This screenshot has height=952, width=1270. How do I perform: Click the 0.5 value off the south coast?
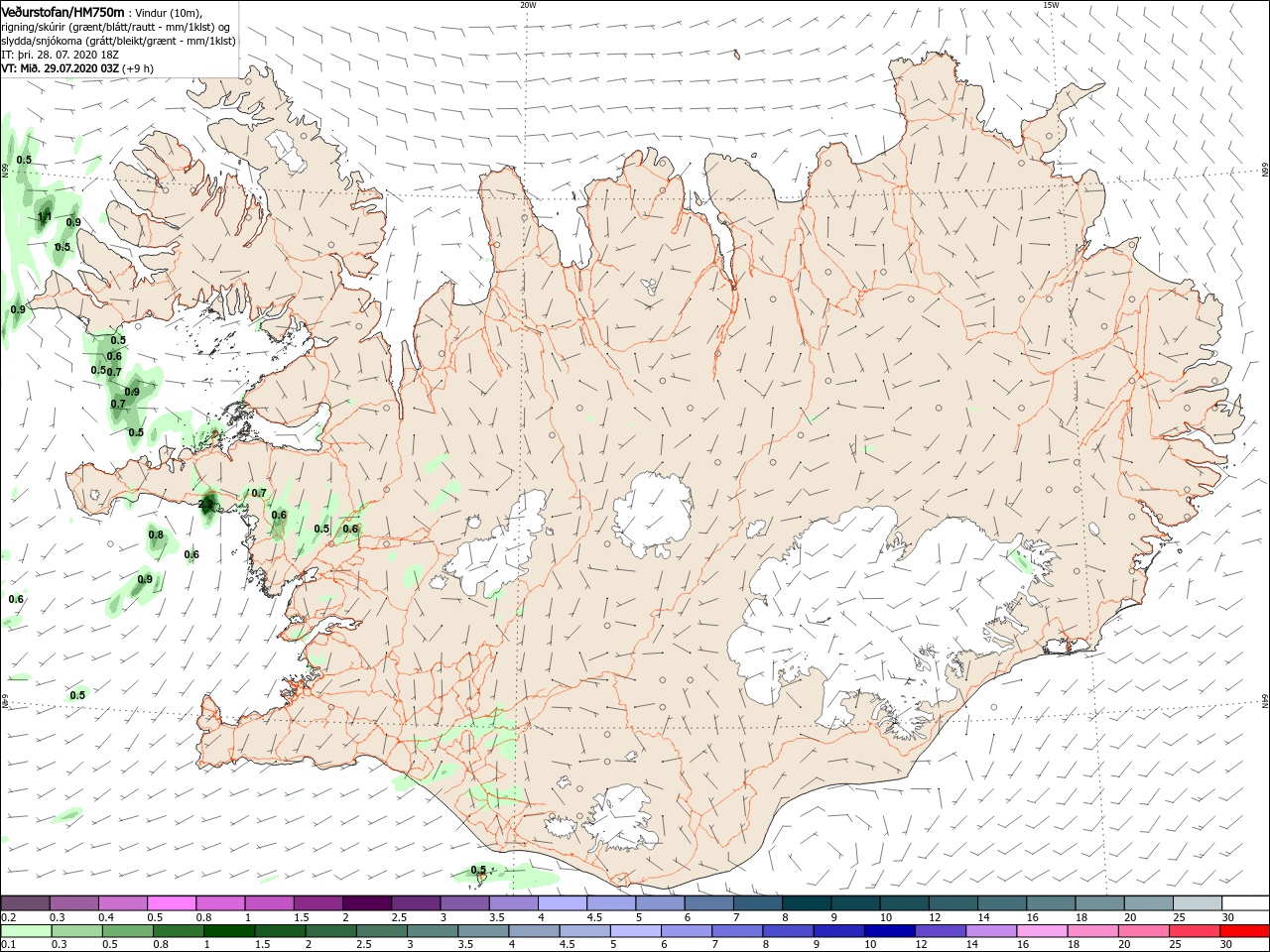[478, 870]
